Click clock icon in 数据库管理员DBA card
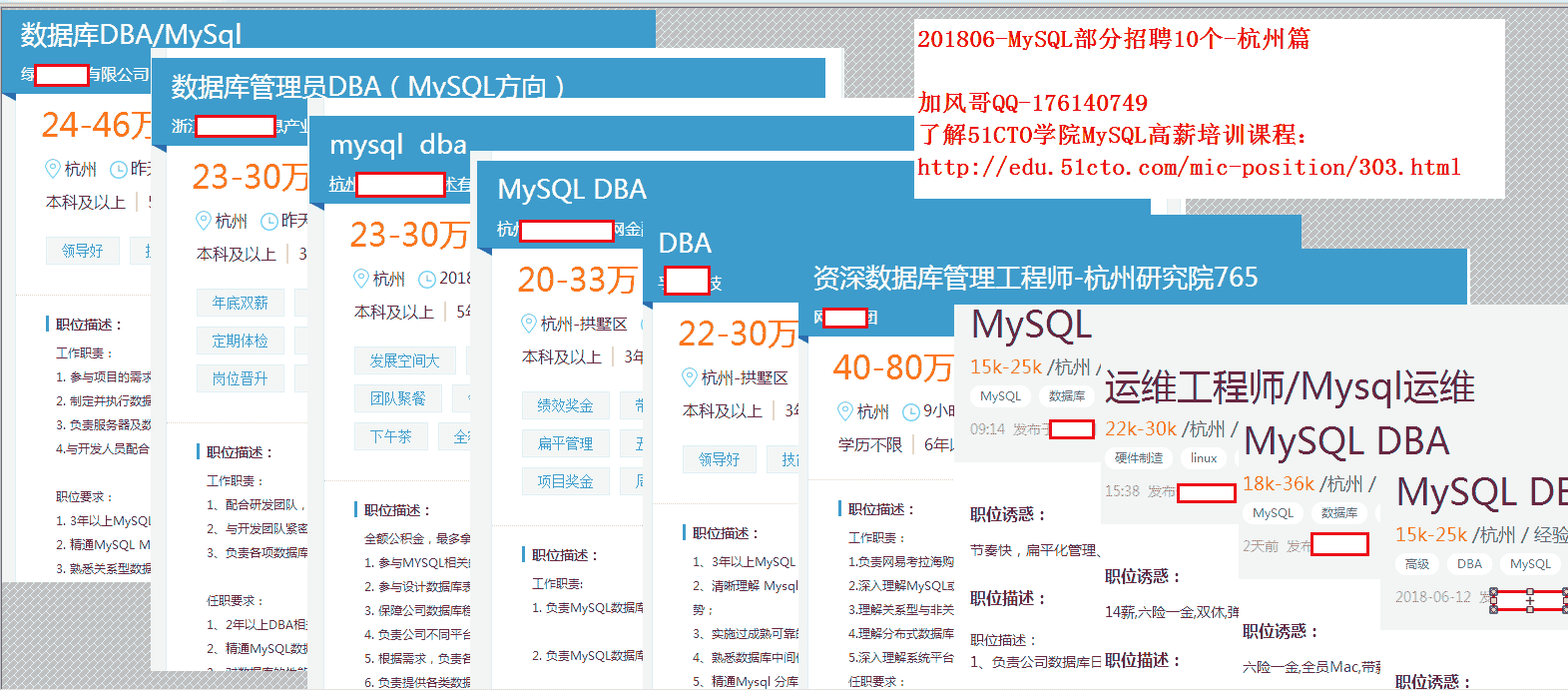1568x691 pixels. [x=269, y=222]
